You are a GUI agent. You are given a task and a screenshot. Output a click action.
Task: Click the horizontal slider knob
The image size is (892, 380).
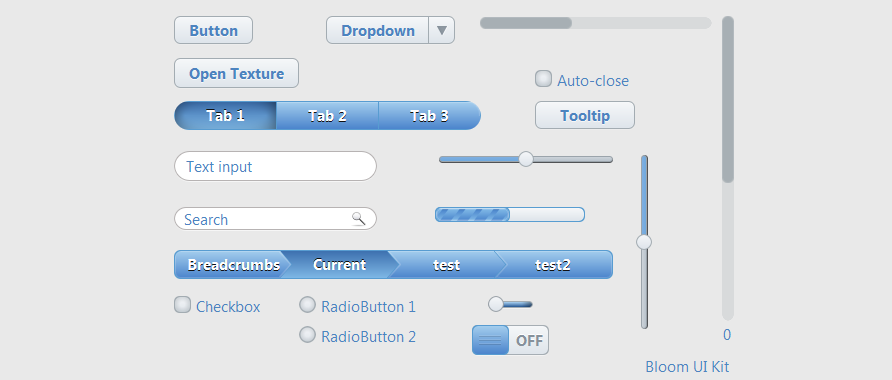[526, 159]
